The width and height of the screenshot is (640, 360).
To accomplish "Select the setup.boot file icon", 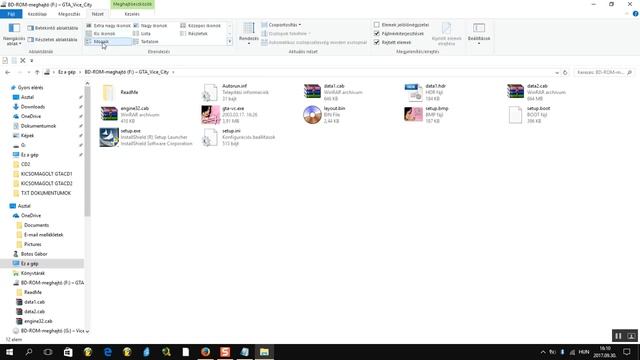I will click(515, 115).
